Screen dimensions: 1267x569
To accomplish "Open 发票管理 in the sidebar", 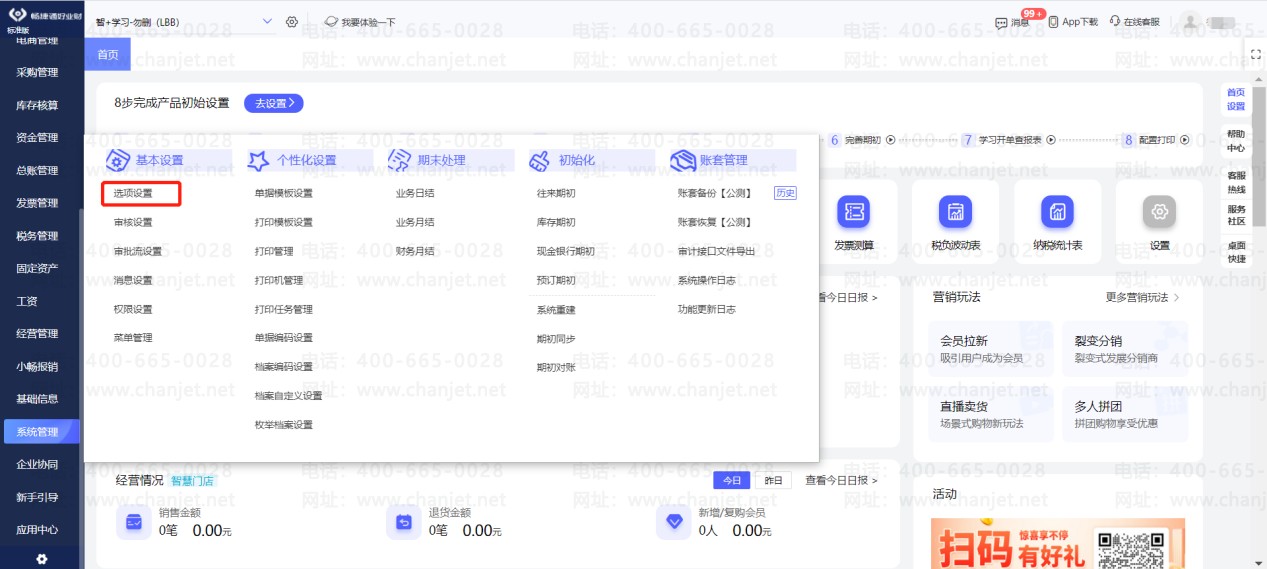I will tap(37, 203).
